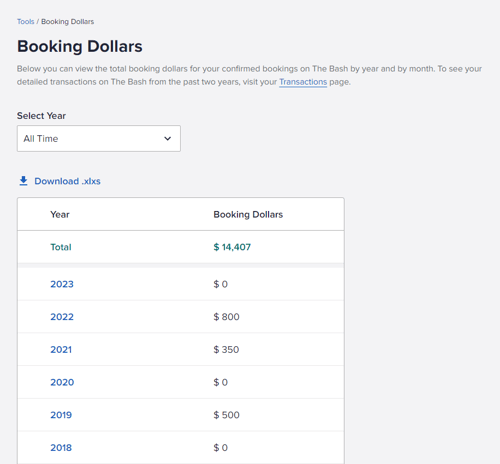Screen dimensions: 500x464
Task: Click the $ 800 amount for 2022
Action: pyautogui.click(x=226, y=317)
